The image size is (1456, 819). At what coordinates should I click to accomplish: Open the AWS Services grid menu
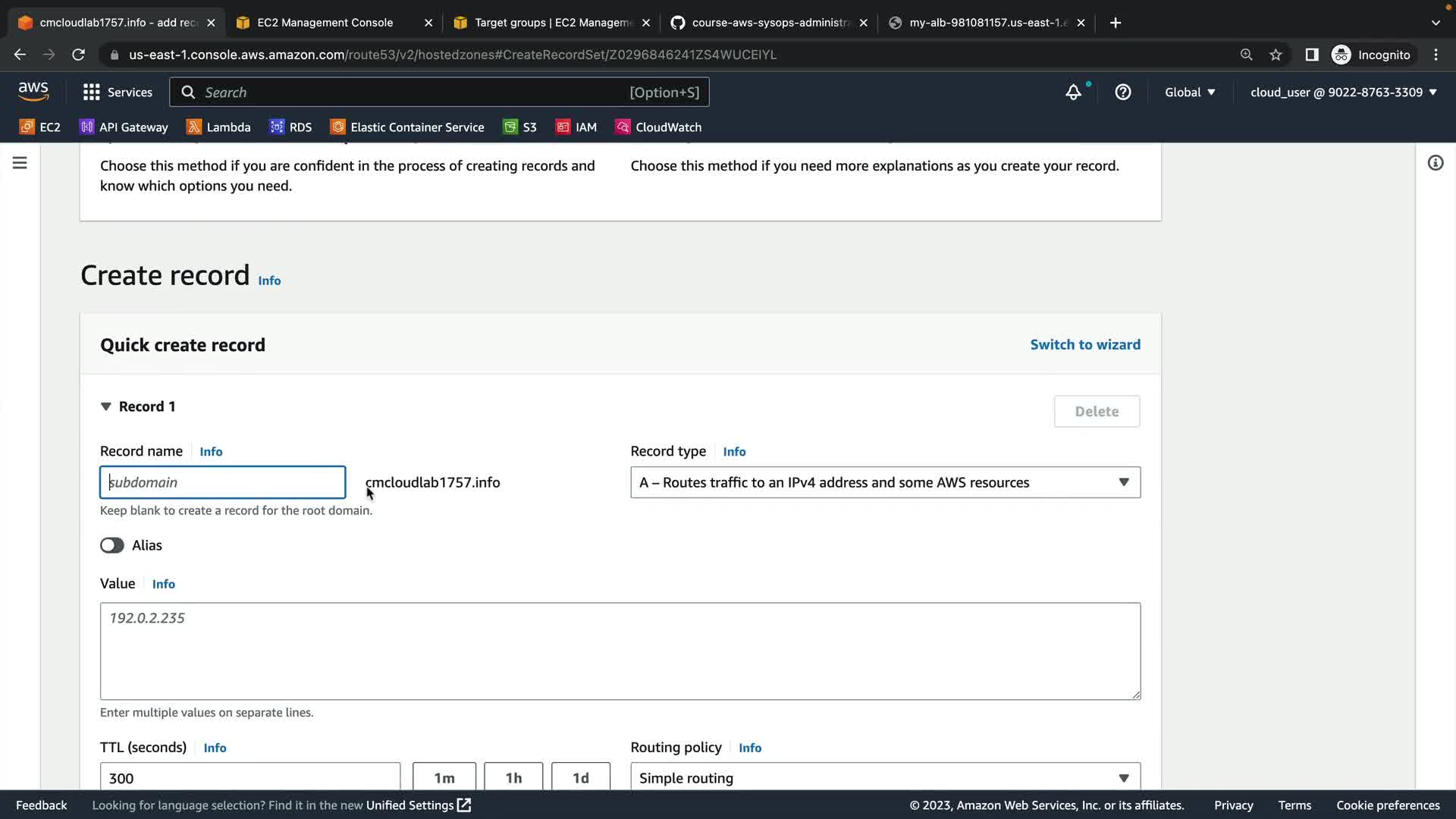(x=117, y=92)
